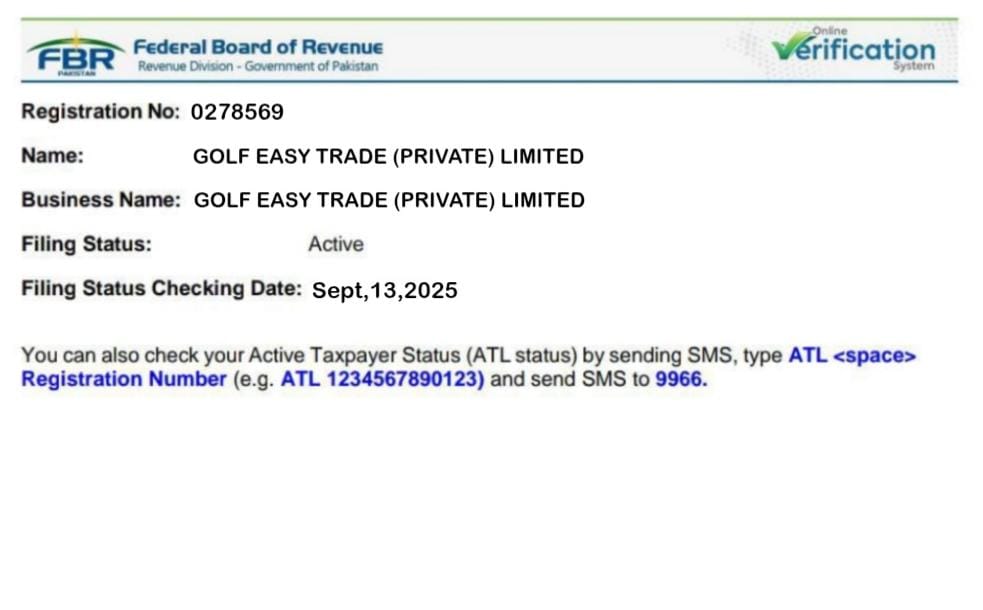Click the date Sept,13,2025
The image size is (983, 610).
click(385, 291)
